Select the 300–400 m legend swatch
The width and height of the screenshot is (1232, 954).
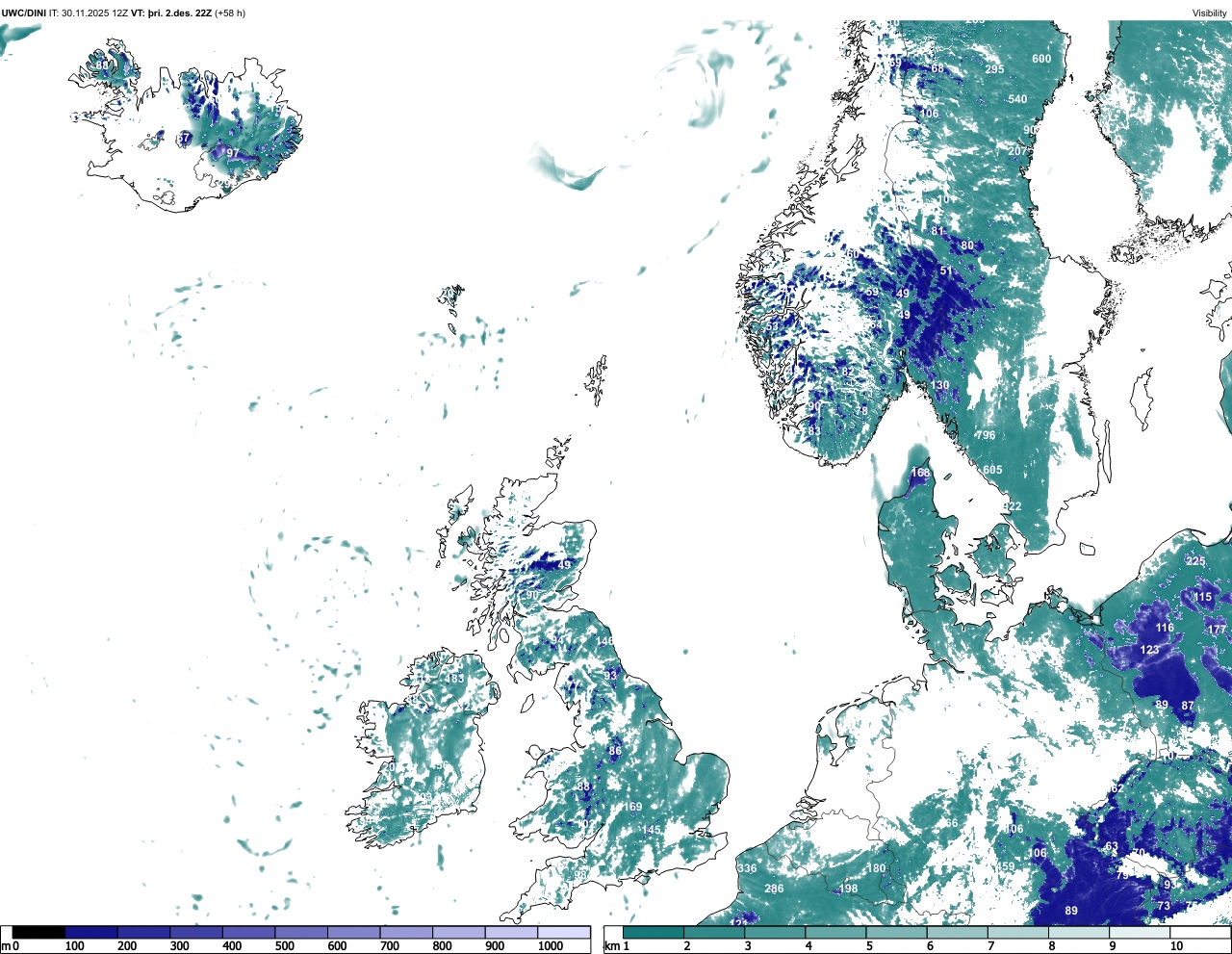pyautogui.click(x=196, y=932)
